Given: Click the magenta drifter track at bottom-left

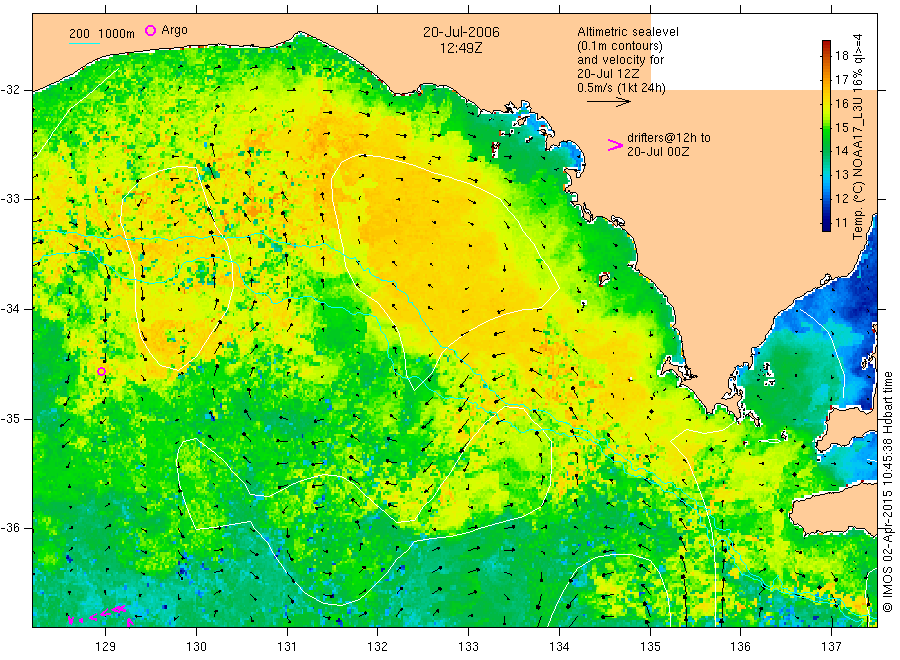Looking at the screenshot, I should [100, 615].
